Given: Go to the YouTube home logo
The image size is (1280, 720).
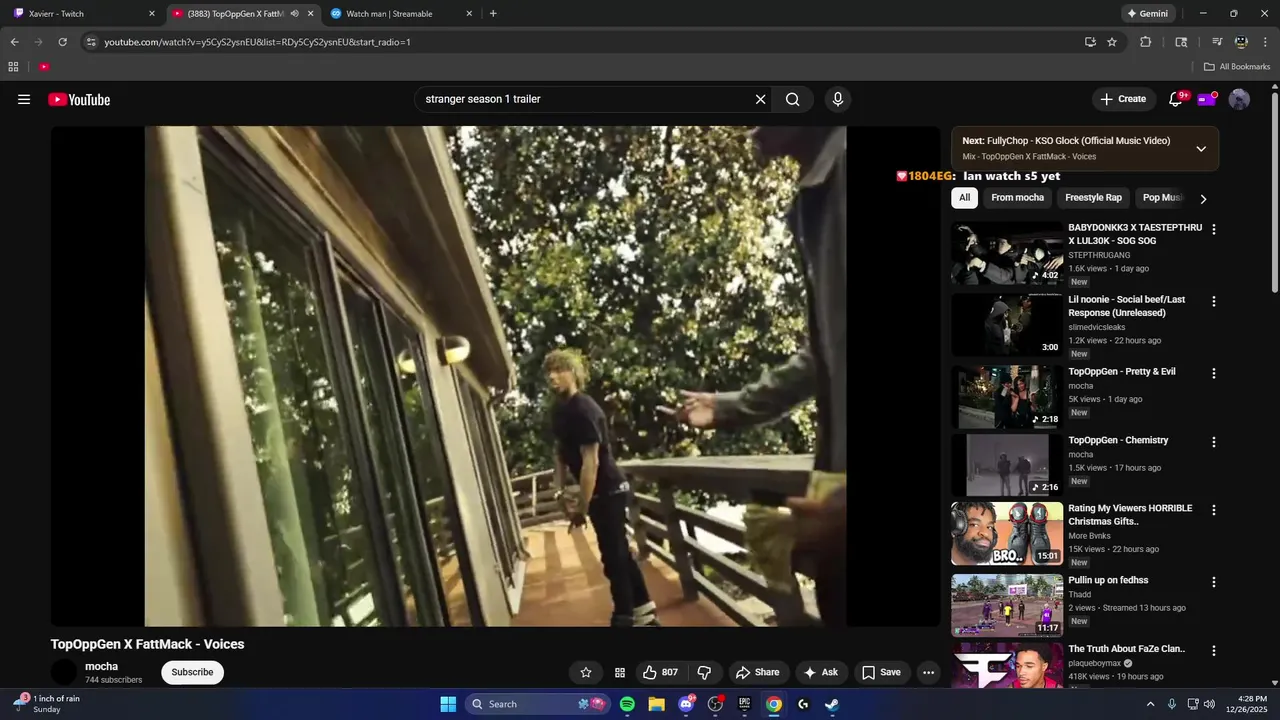Looking at the screenshot, I should click(x=79, y=99).
